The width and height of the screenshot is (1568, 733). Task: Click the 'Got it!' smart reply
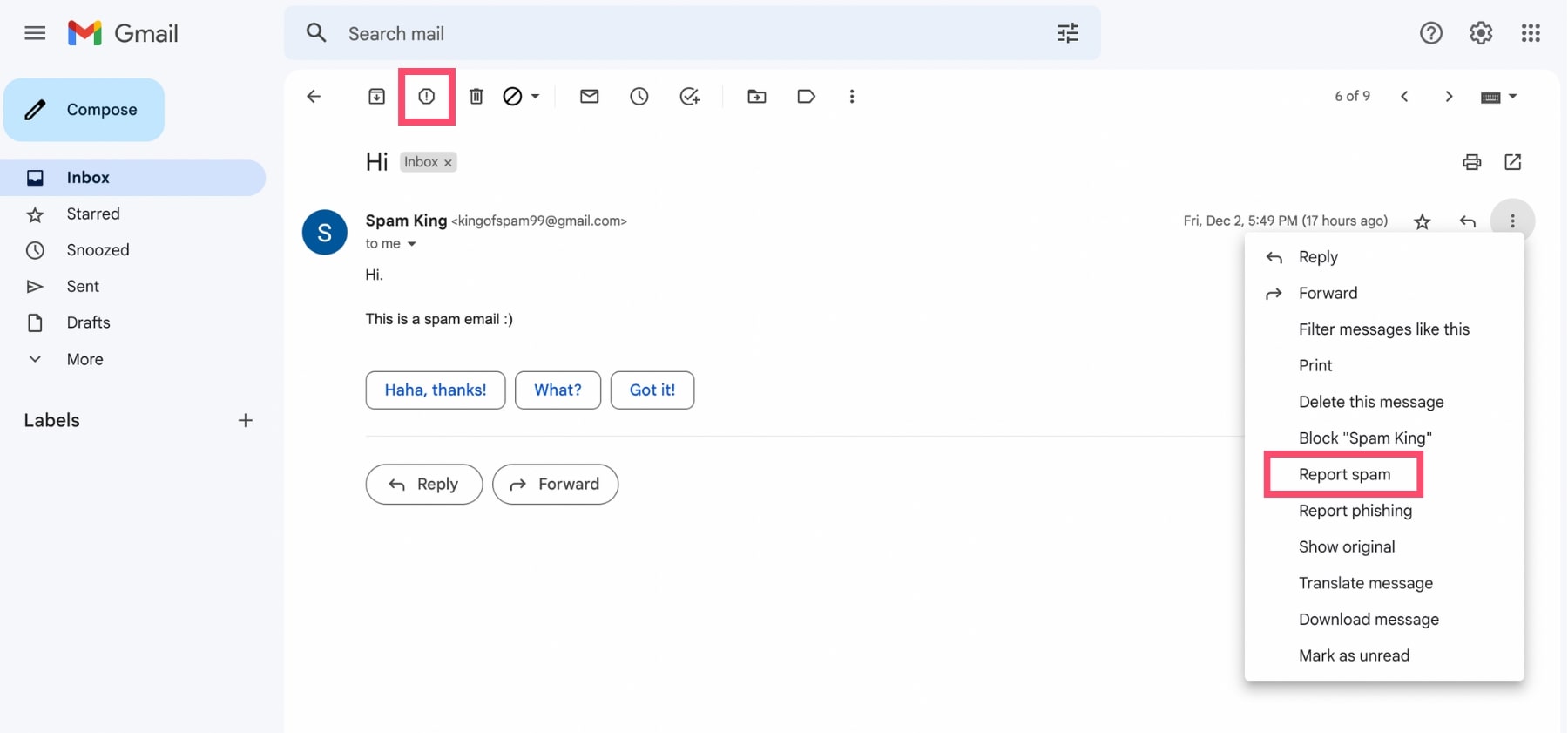click(x=652, y=390)
